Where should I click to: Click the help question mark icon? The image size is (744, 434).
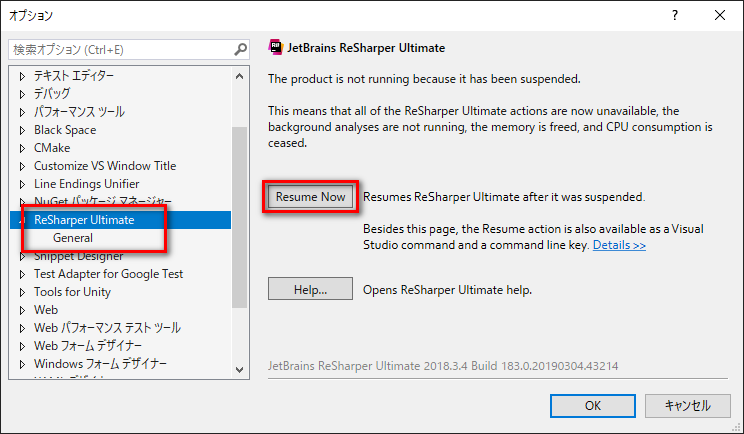pos(675,16)
